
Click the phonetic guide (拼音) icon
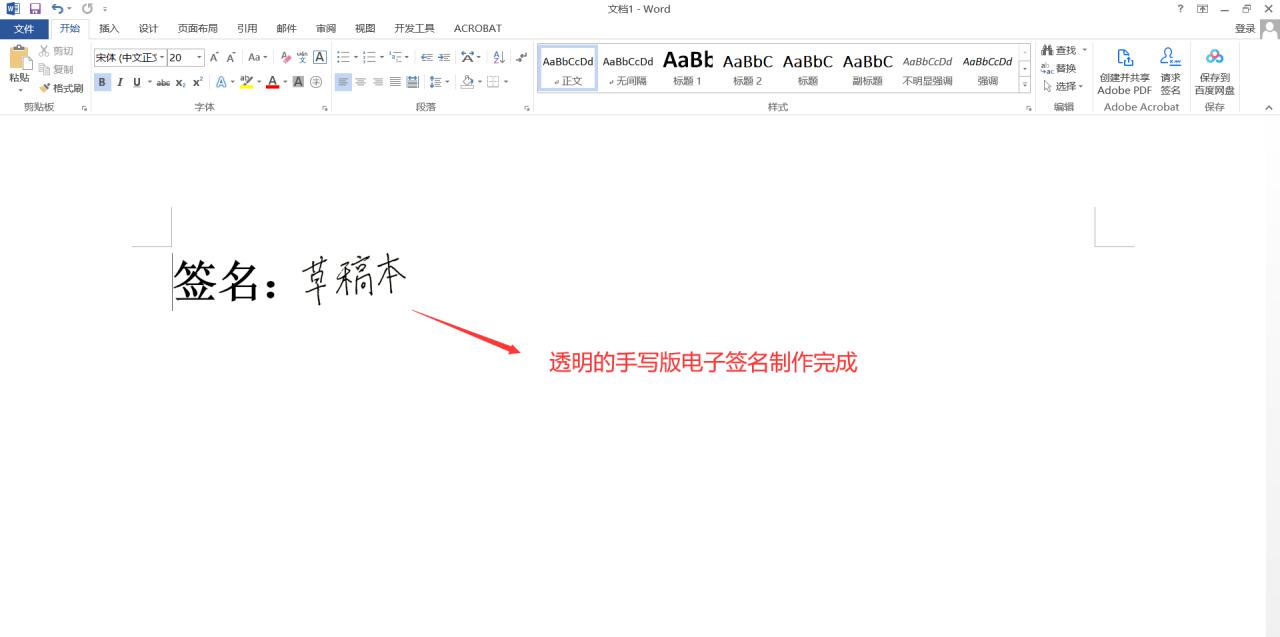303,57
